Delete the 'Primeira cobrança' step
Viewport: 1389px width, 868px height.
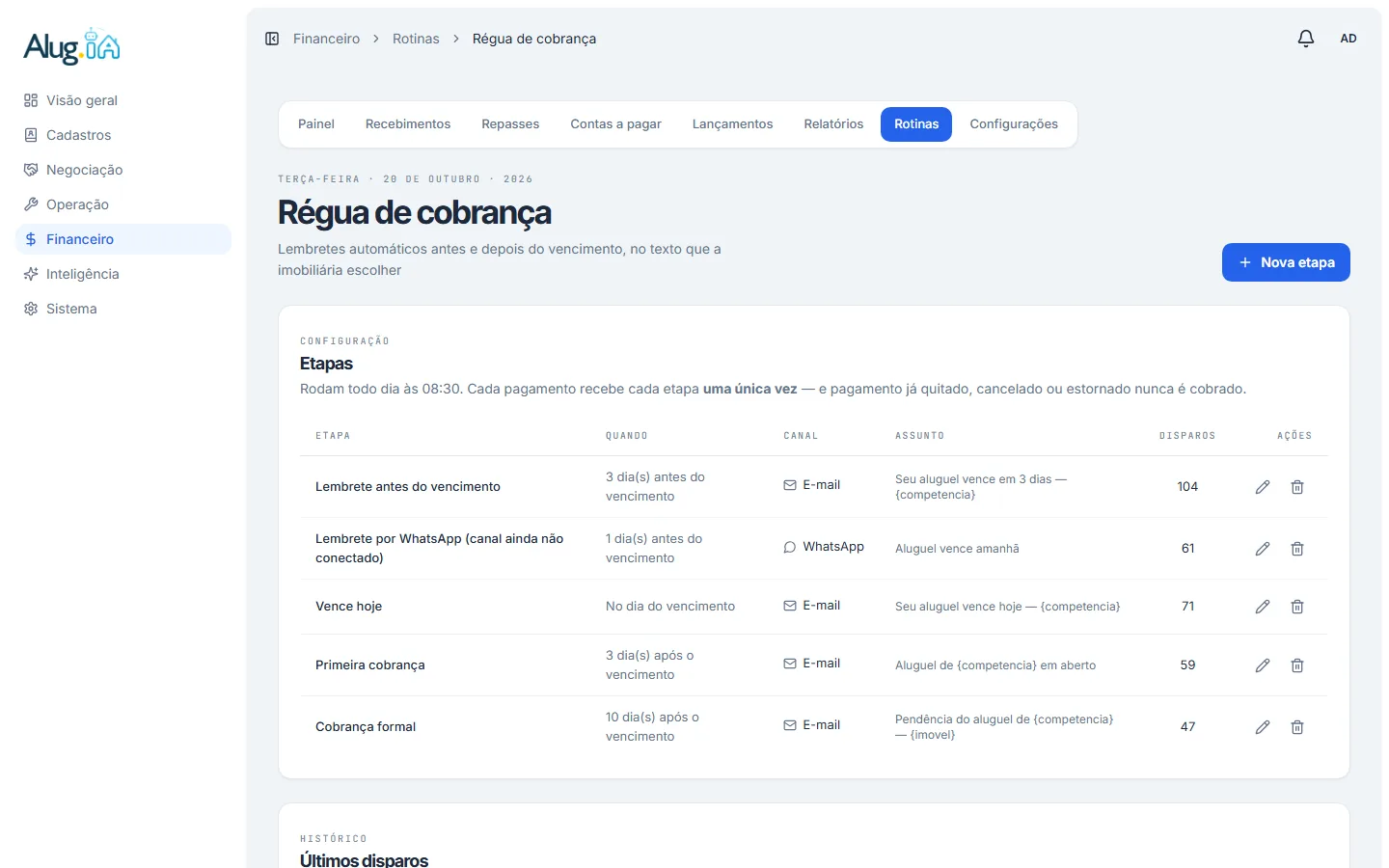click(1297, 665)
